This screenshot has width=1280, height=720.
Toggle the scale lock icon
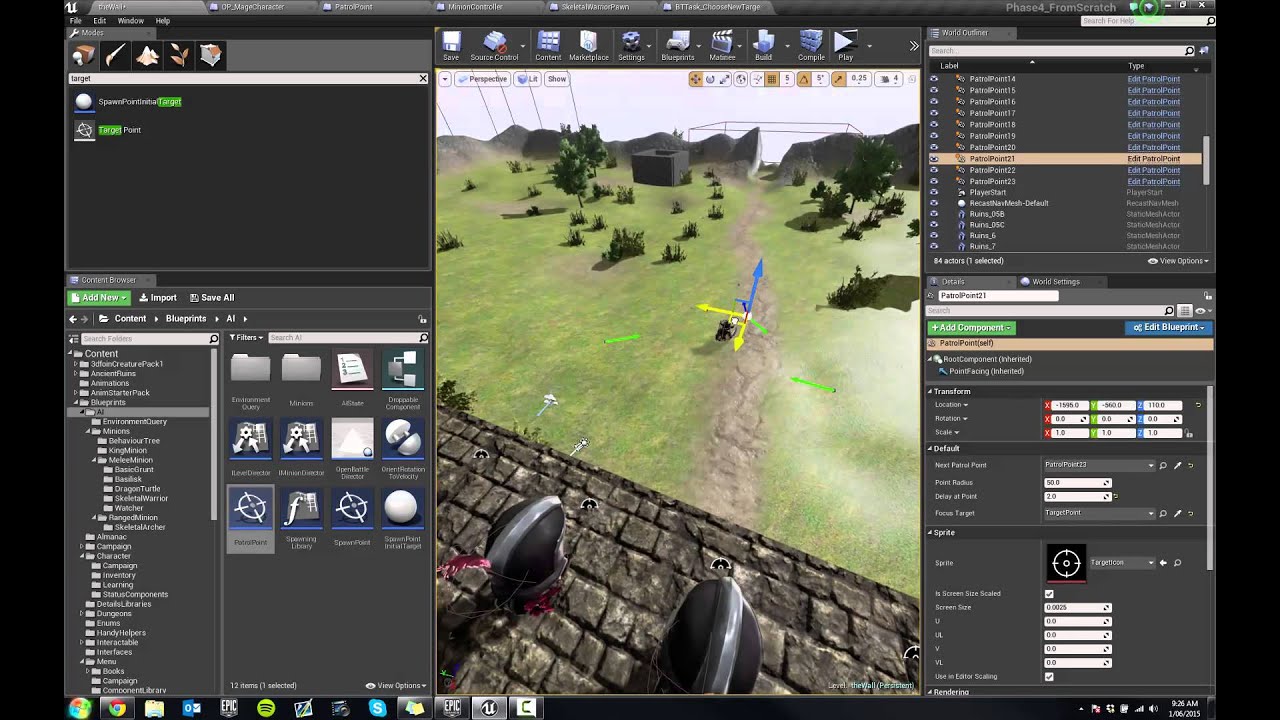(1189, 433)
